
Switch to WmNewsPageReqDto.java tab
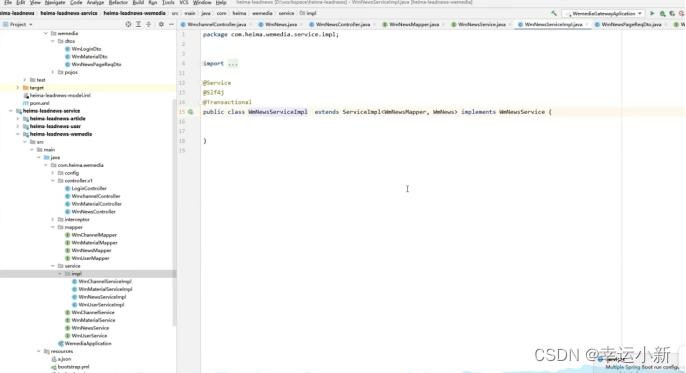click(x=631, y=24)
